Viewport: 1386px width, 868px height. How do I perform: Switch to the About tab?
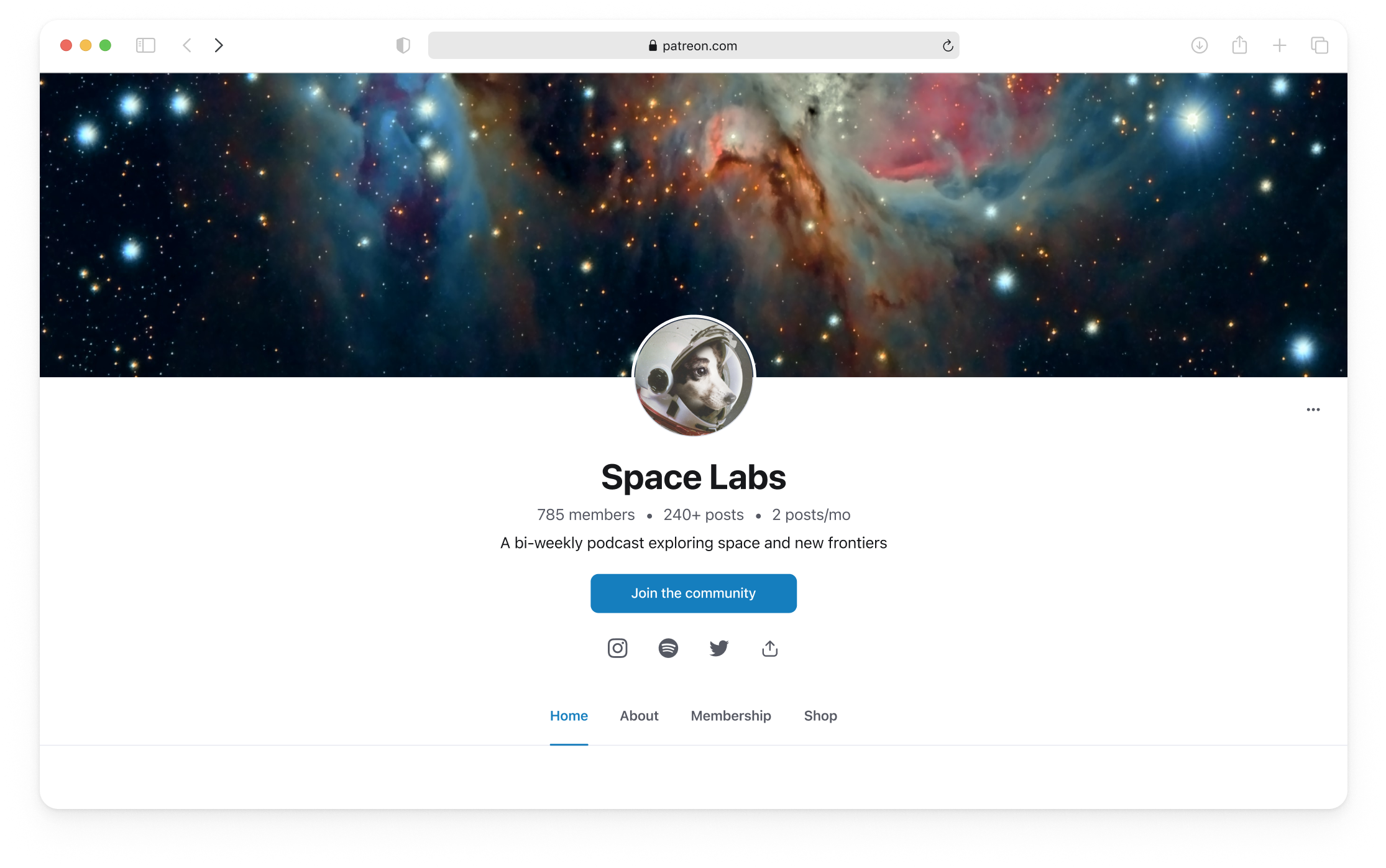(x=639, y=716)
